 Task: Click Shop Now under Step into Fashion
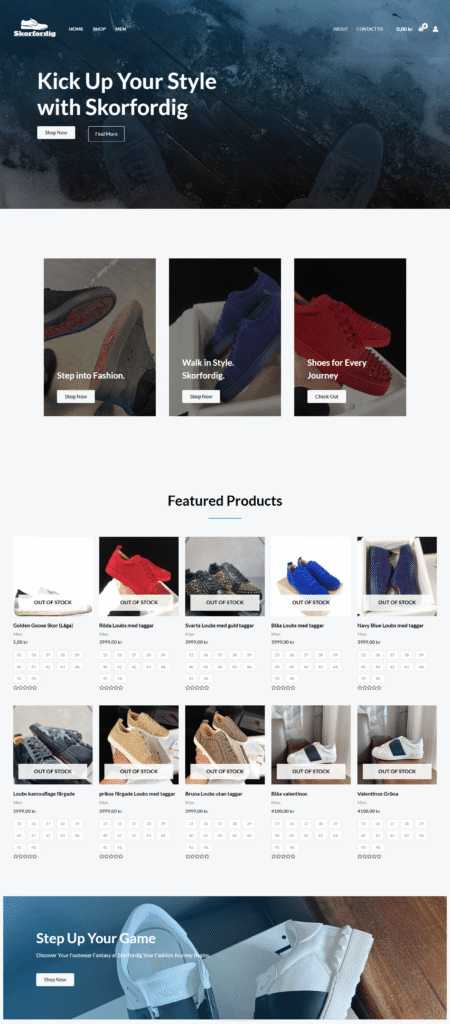click(x=76, y=396)
